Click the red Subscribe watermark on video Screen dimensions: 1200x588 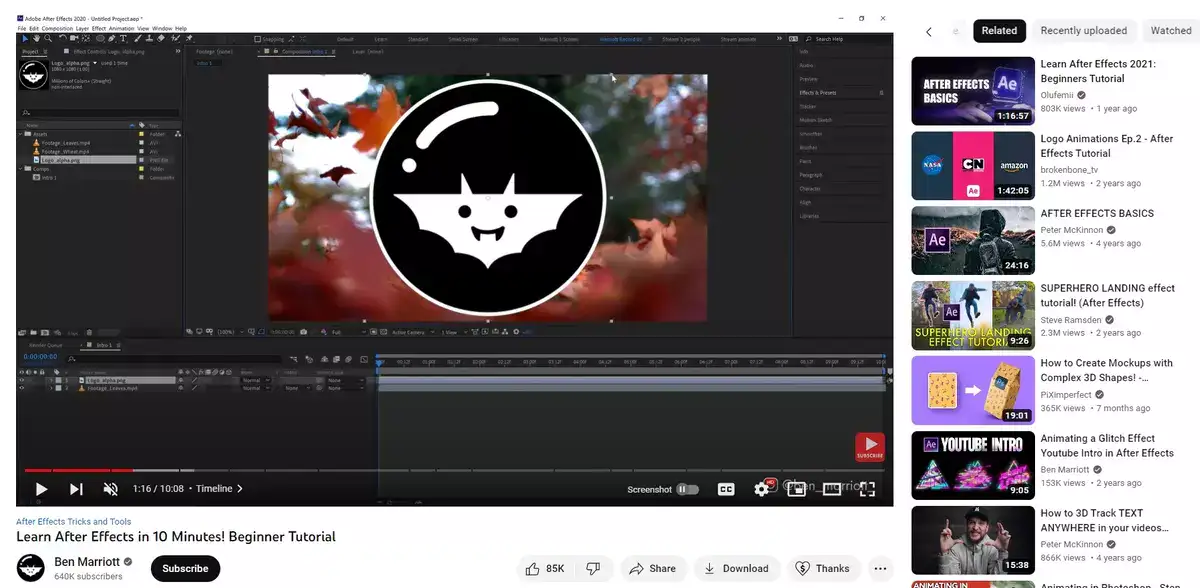coord(869,447)
